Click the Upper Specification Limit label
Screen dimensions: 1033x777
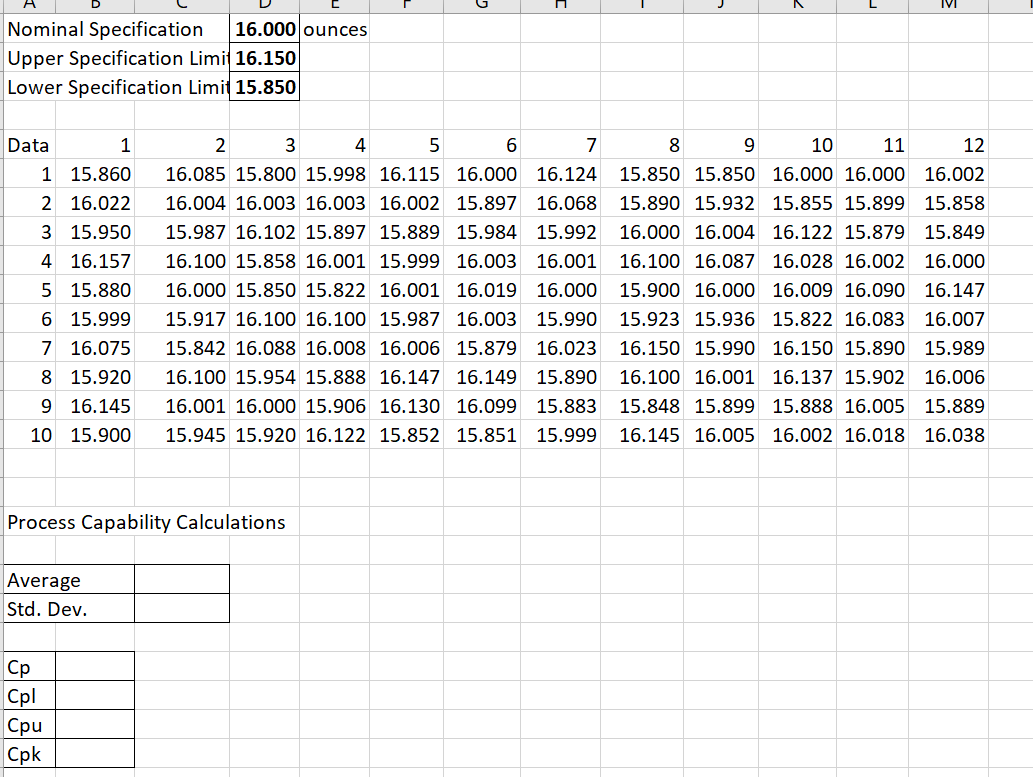point(117,58)
